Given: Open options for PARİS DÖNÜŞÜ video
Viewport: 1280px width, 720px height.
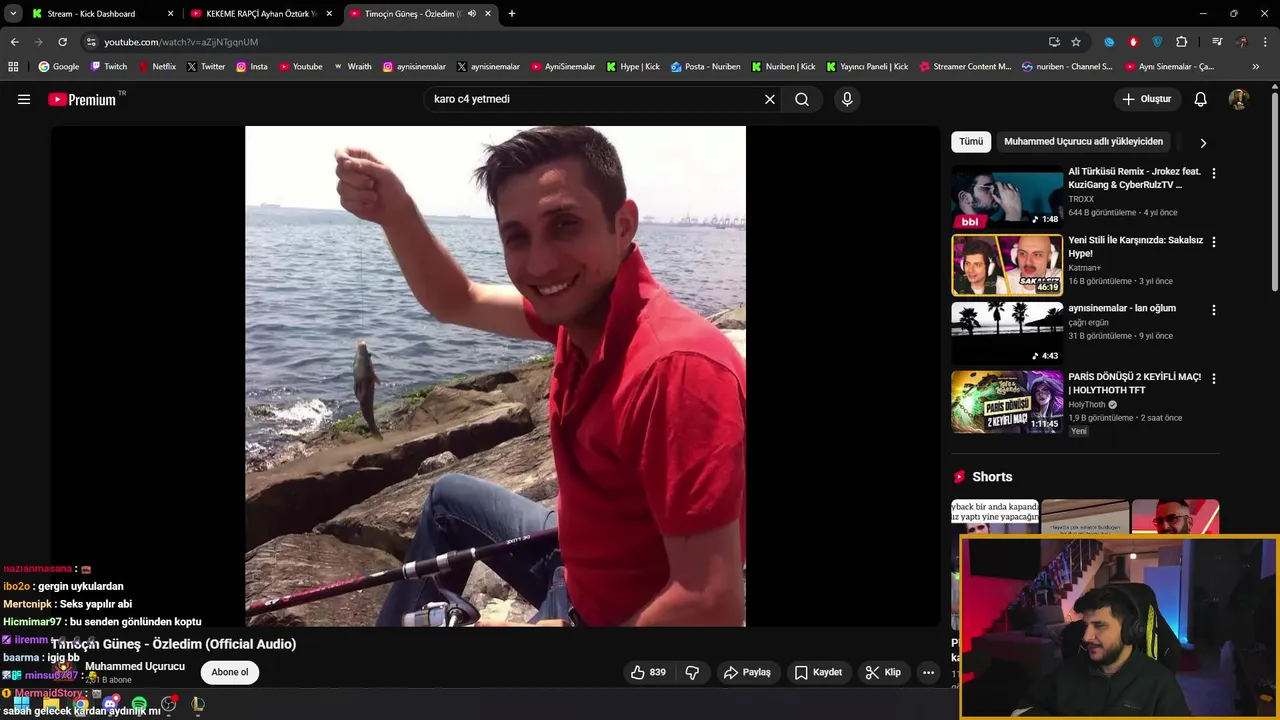Looking at the screenshot, I should (x=1214, y=379).
